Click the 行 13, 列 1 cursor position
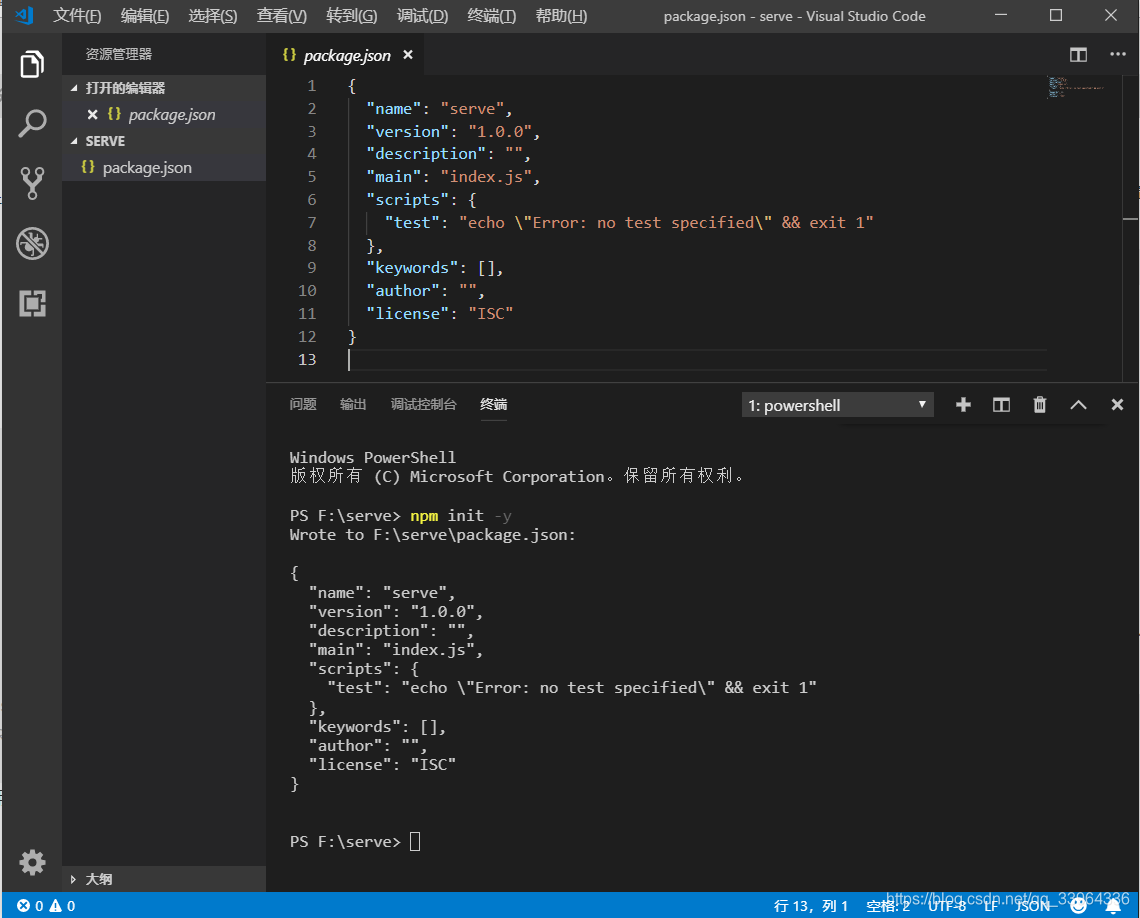The height and width of the screenshot is (918, 1140). pyautogui.click(x=811, y=906)
